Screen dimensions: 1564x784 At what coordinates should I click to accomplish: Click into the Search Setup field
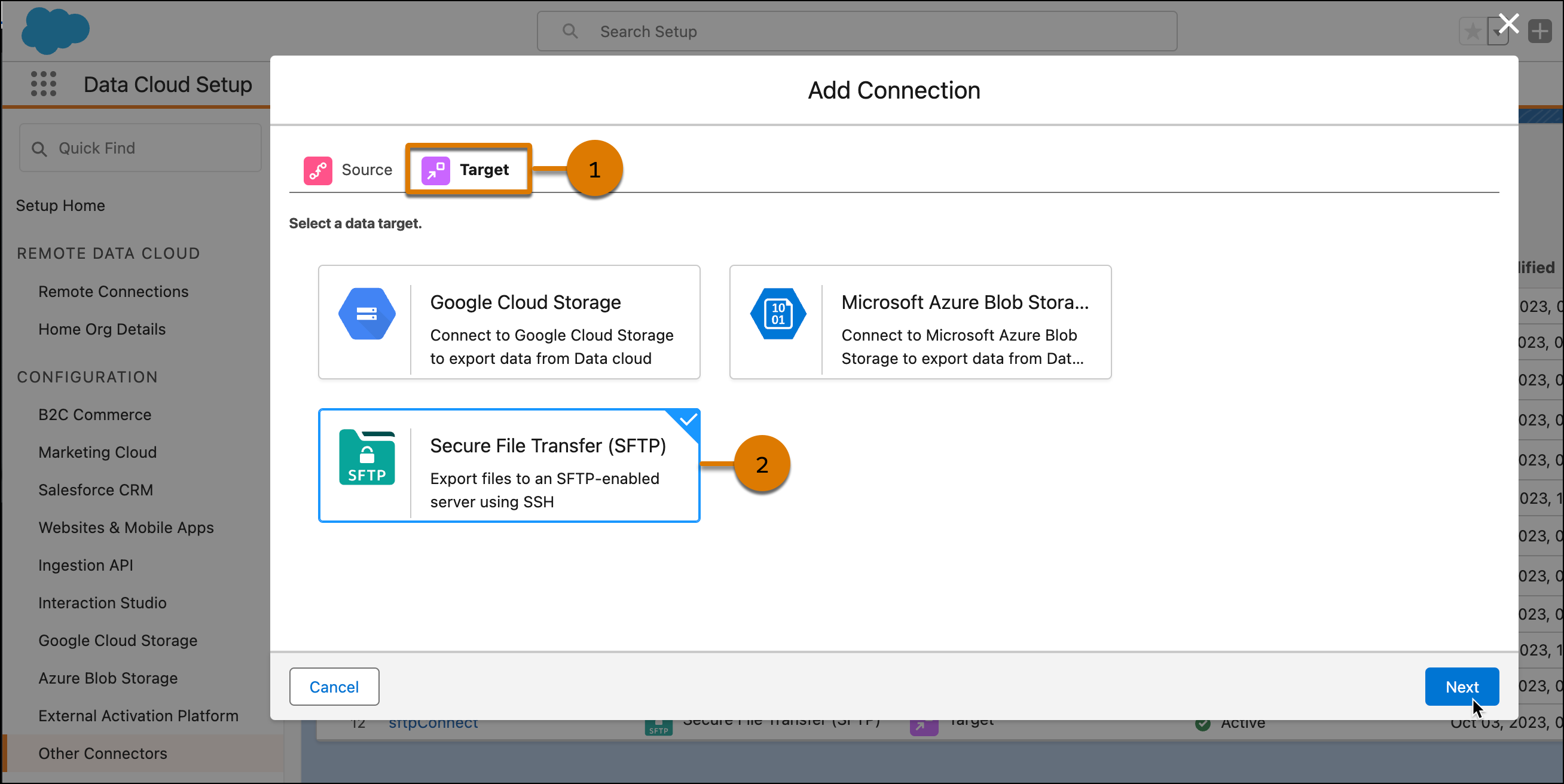pos(857,31)
